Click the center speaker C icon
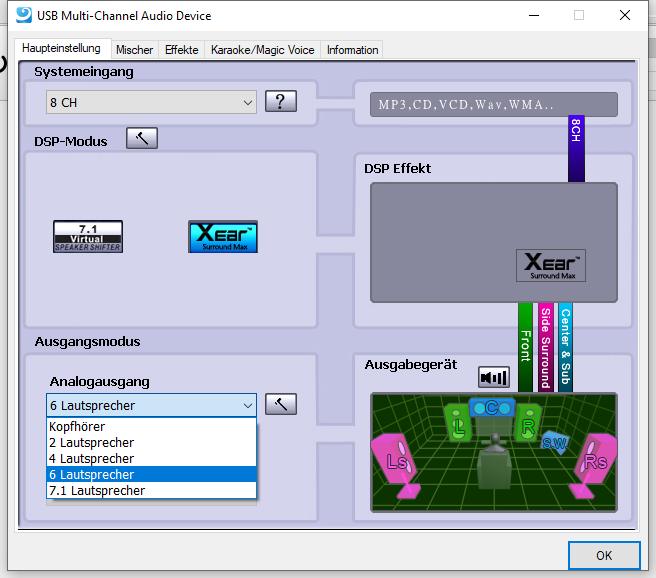 [x=492, y=408]
